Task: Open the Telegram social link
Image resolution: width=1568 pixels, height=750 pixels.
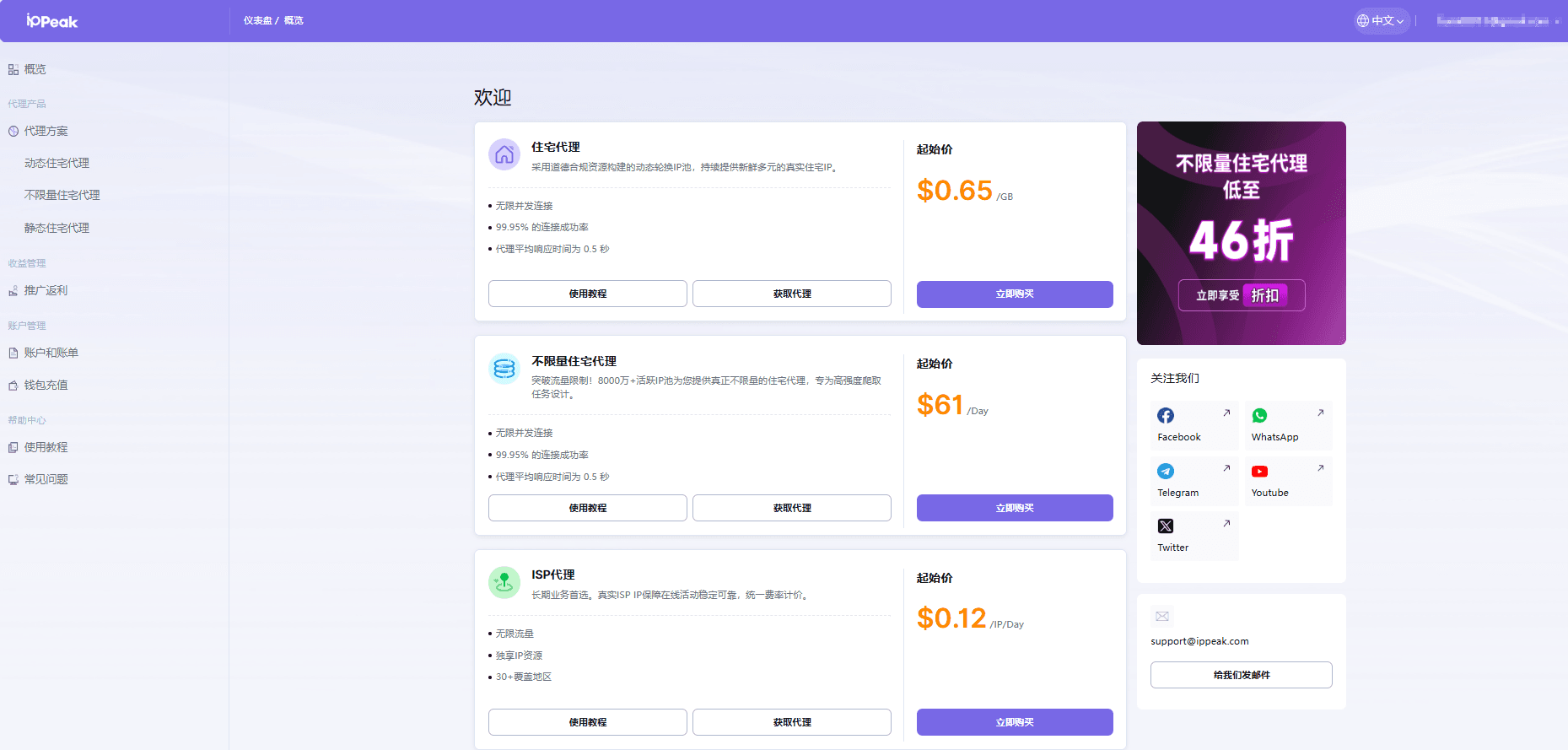Action: coord(1194,481)
